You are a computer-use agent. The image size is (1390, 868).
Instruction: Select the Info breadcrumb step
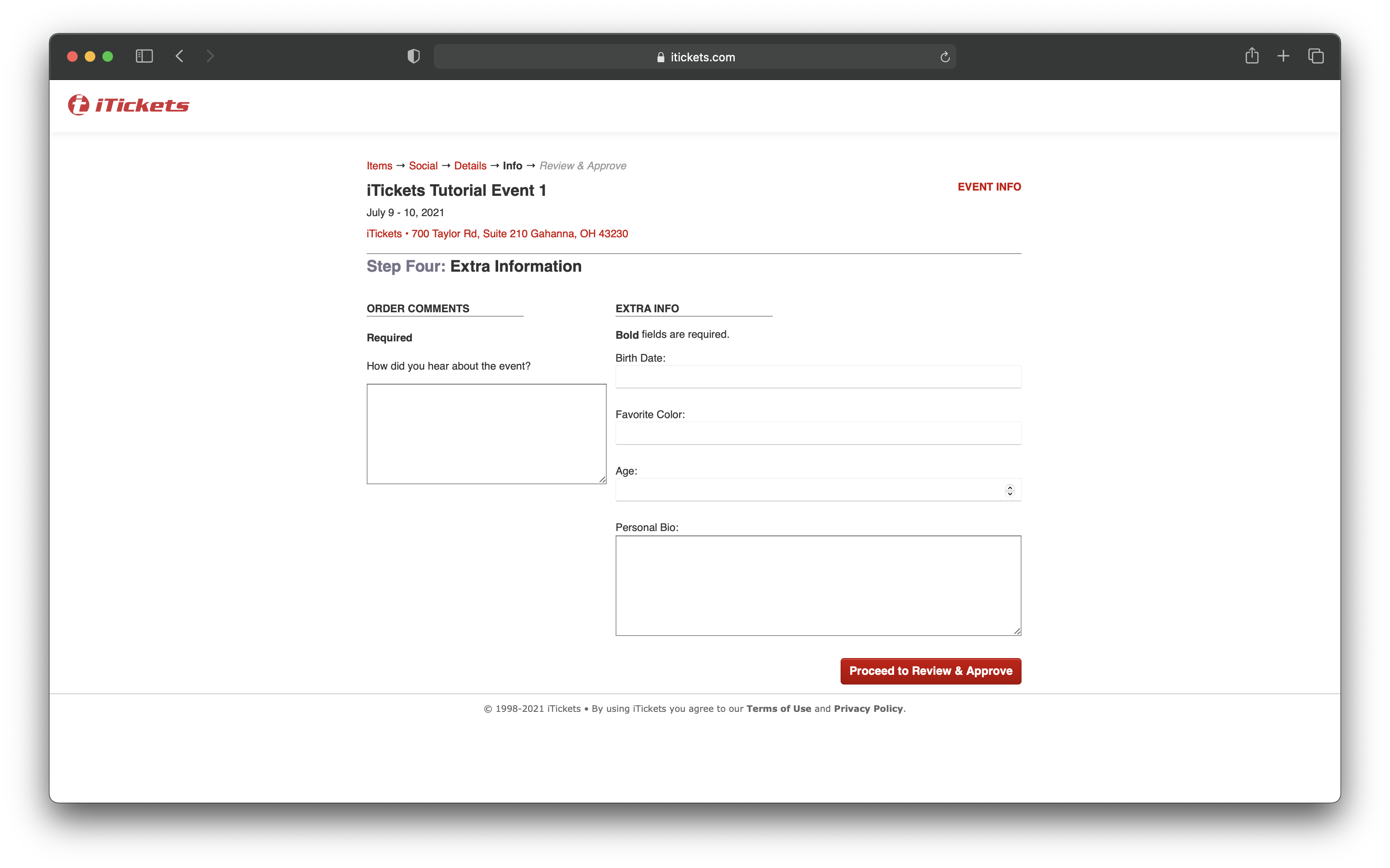click(512, 165)
